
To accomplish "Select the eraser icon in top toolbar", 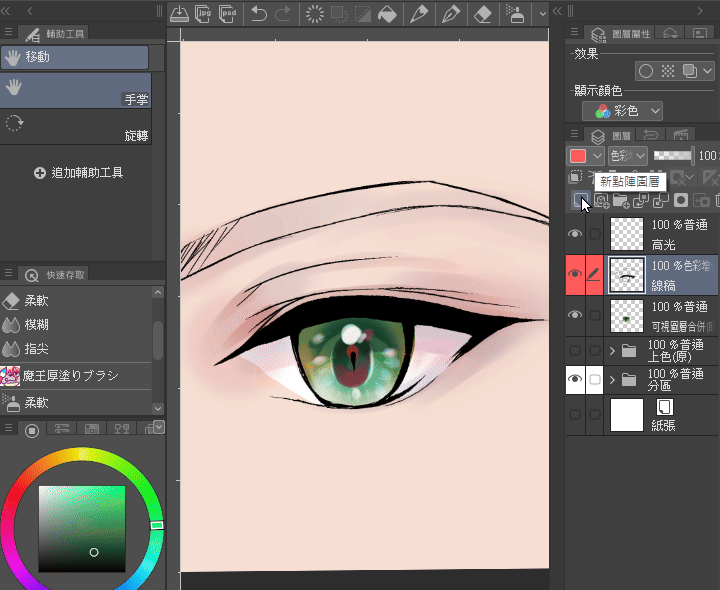I will 482,14.
